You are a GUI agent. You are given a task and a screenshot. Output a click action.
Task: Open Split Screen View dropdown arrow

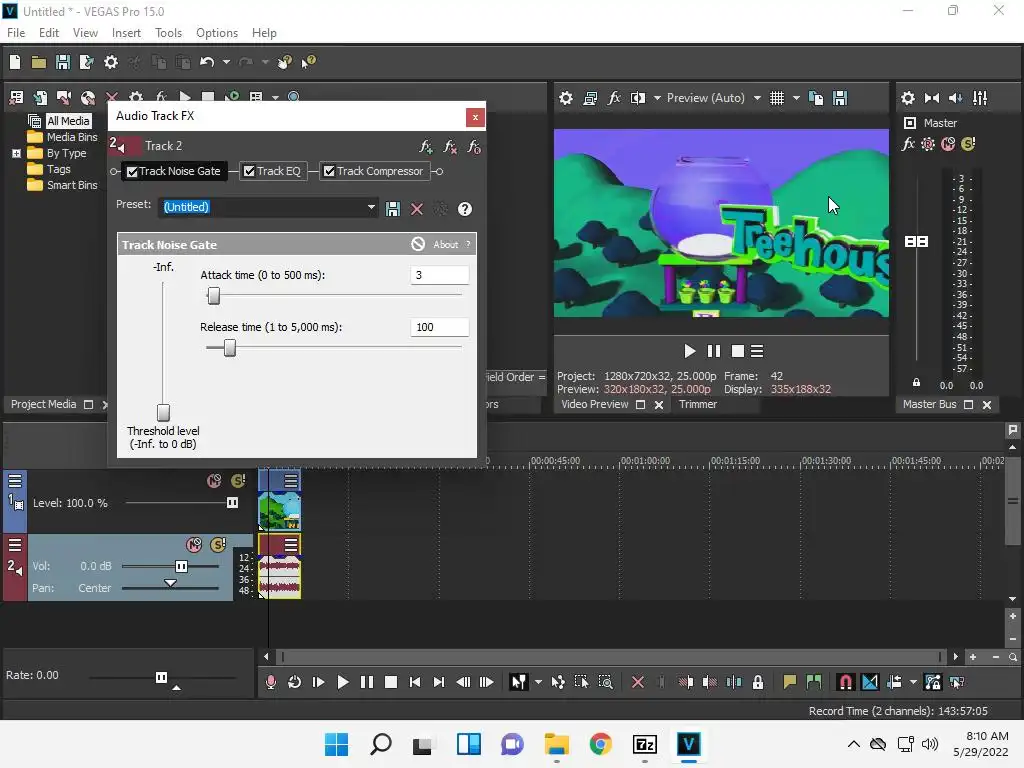coord(657,99)
